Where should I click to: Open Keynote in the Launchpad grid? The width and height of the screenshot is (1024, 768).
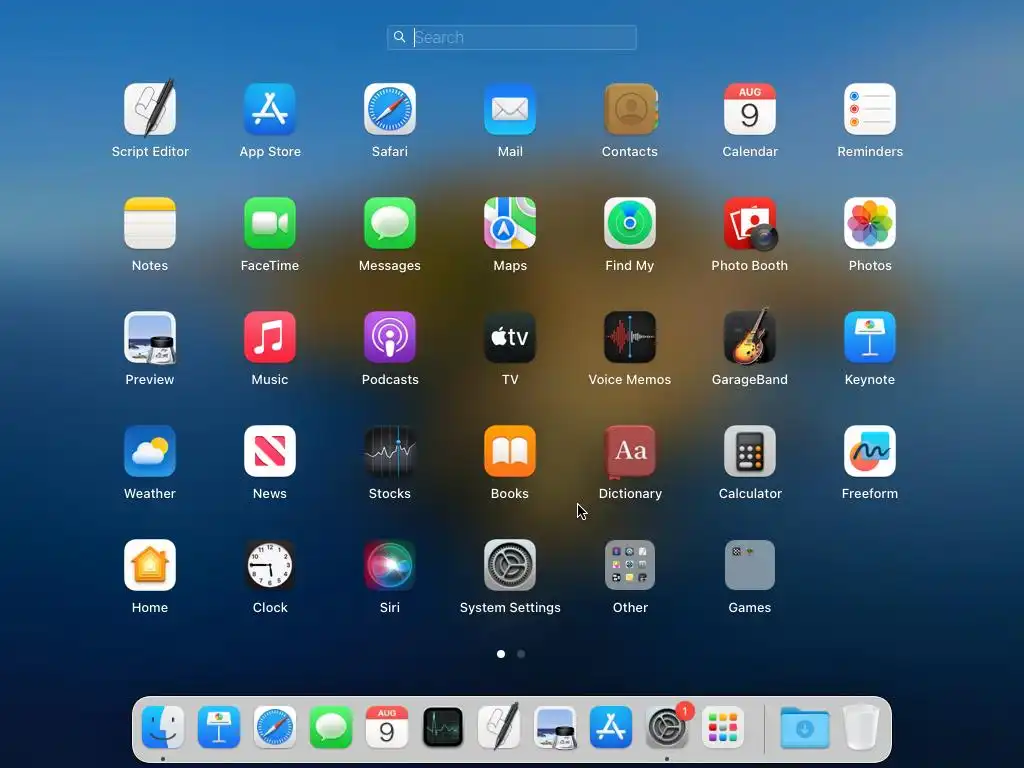[870, 337]
